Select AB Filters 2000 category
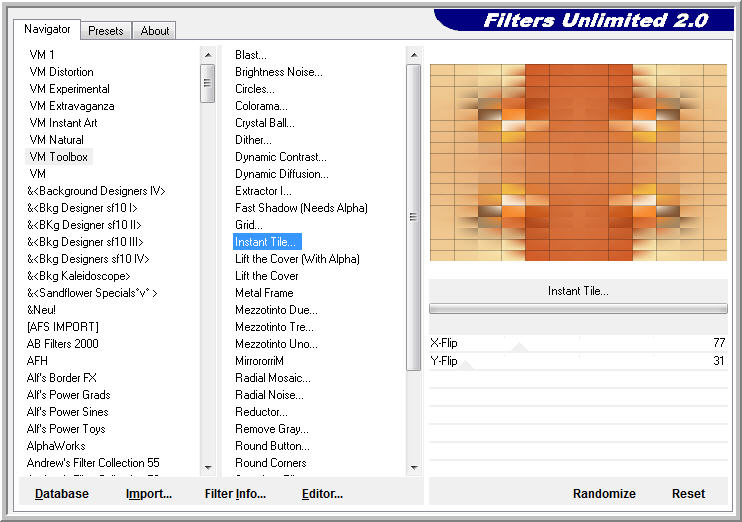The image size is (742, 522). 62,344
